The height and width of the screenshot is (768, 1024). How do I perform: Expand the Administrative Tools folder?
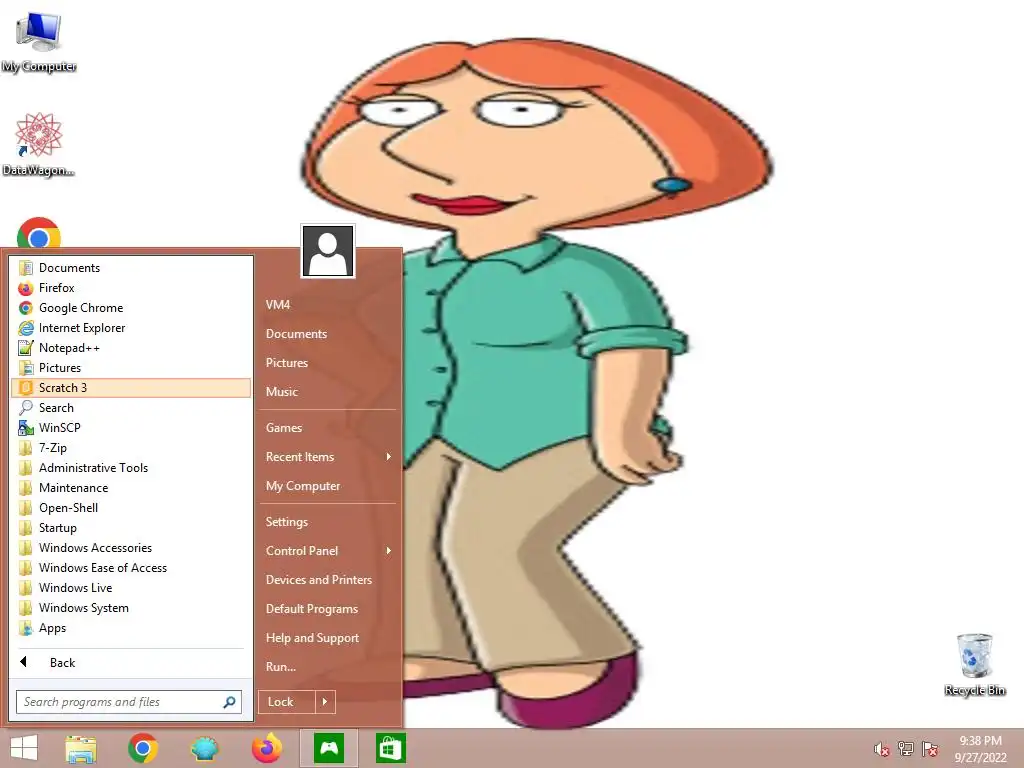point(131,468)
